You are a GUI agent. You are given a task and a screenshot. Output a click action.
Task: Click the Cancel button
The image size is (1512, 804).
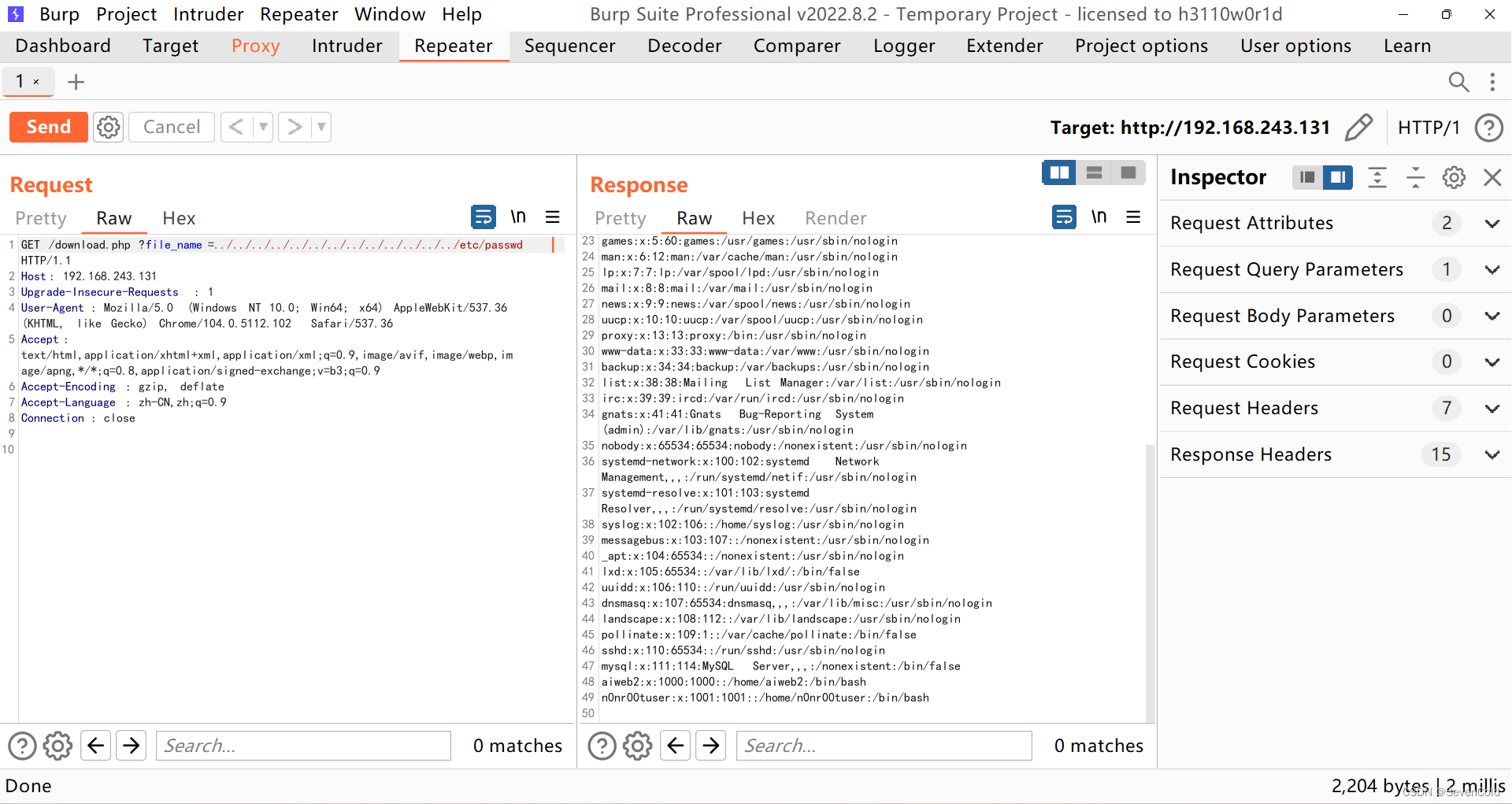coord(170,127)
